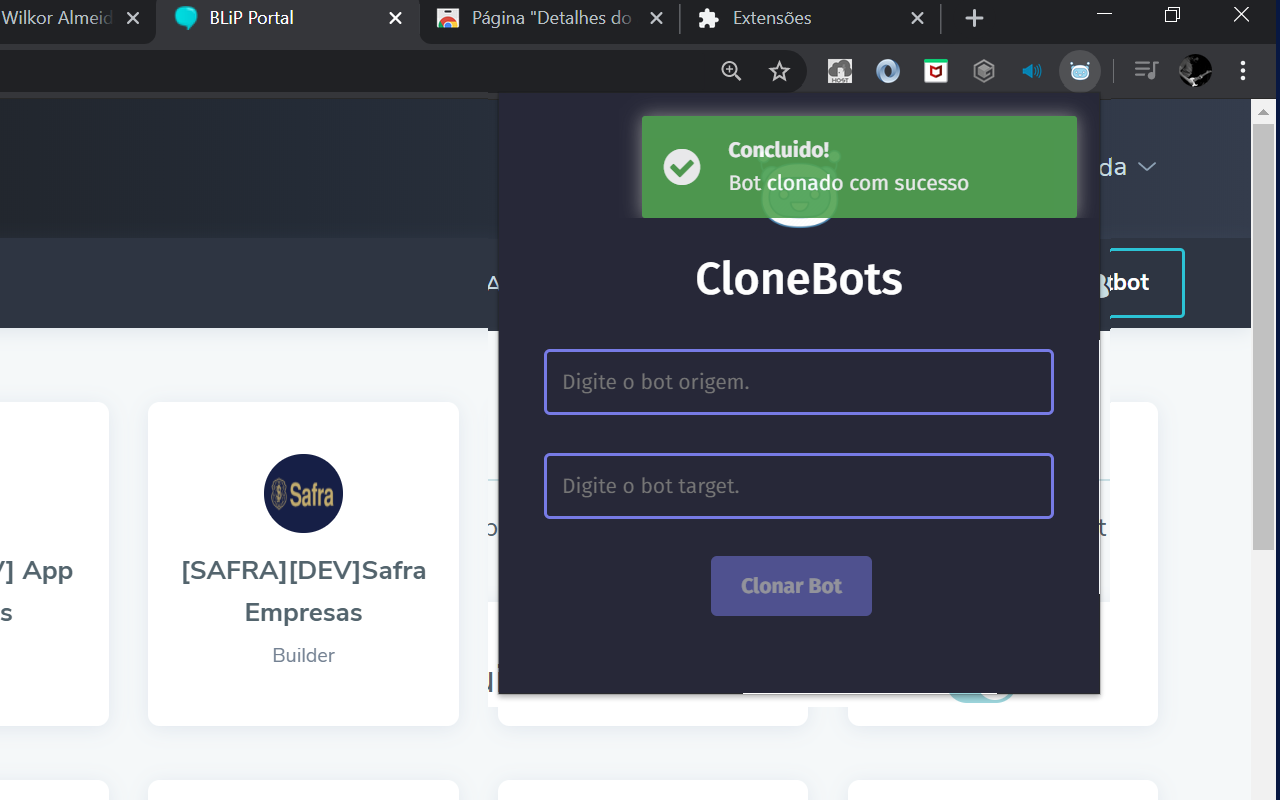Viewport: 1280px width, 800px height.
Task: Open the CloneBots robot extension icon
Action: [1079, 71]
